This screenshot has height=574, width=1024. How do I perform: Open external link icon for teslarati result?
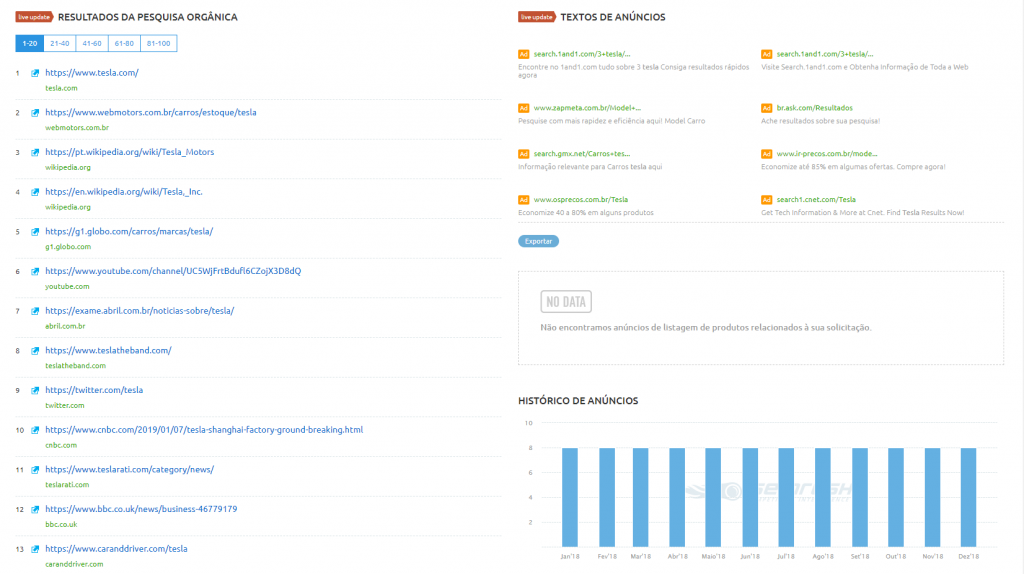[x=35, y=470]
